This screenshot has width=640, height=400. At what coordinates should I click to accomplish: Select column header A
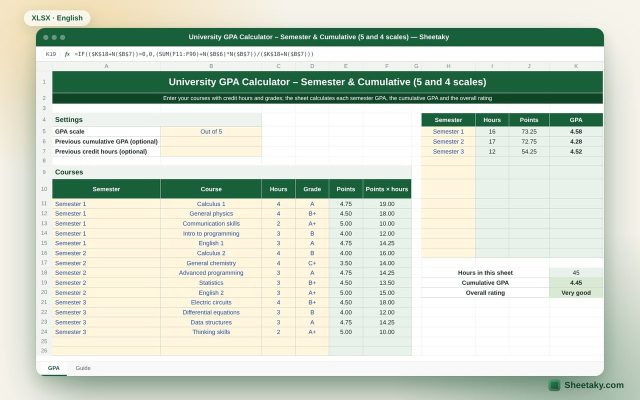pyautogui.click(x=106, y=66)
